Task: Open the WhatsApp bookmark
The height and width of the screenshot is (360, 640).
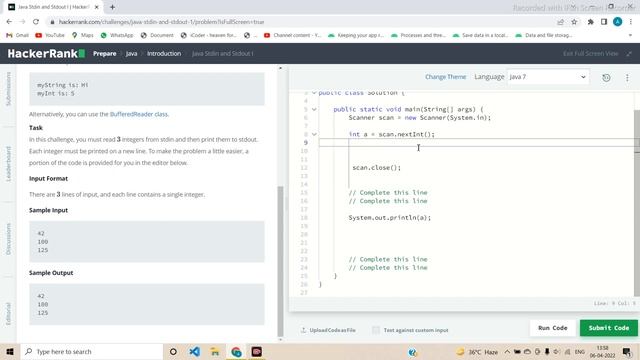Action: coord(117,36)
